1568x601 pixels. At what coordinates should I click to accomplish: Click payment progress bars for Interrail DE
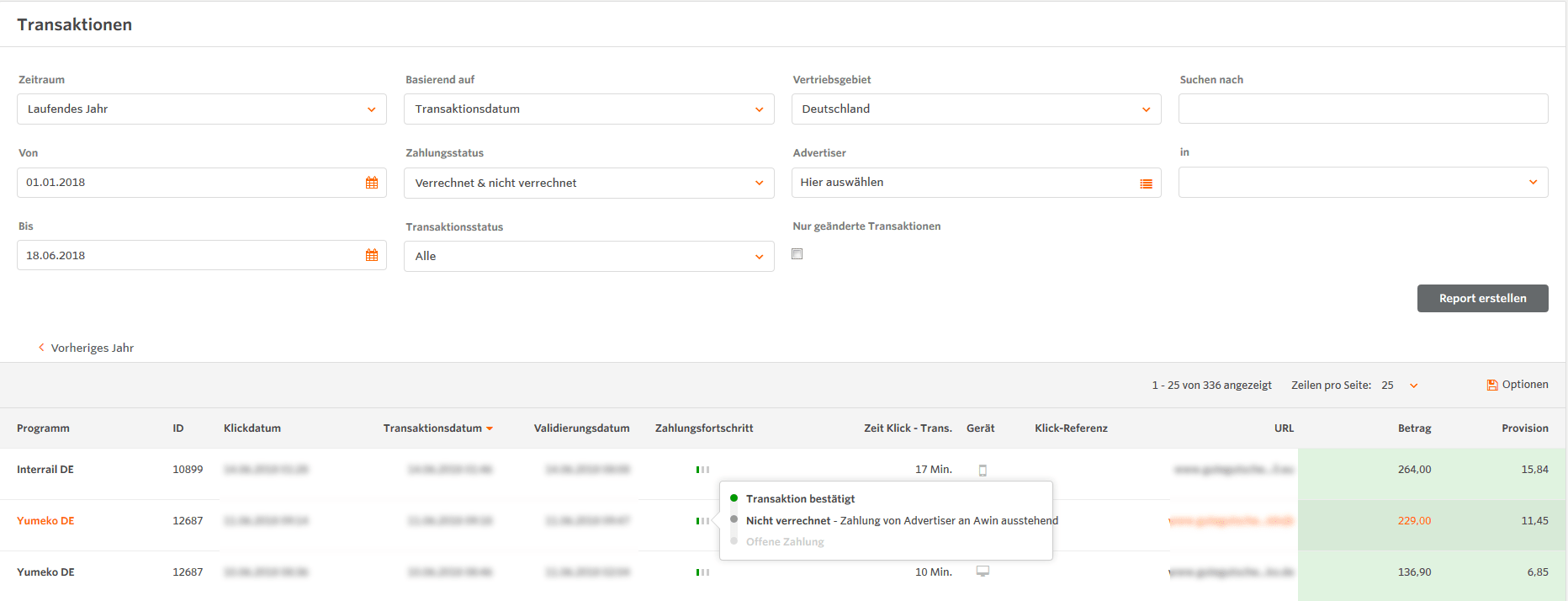coord(702,470)
